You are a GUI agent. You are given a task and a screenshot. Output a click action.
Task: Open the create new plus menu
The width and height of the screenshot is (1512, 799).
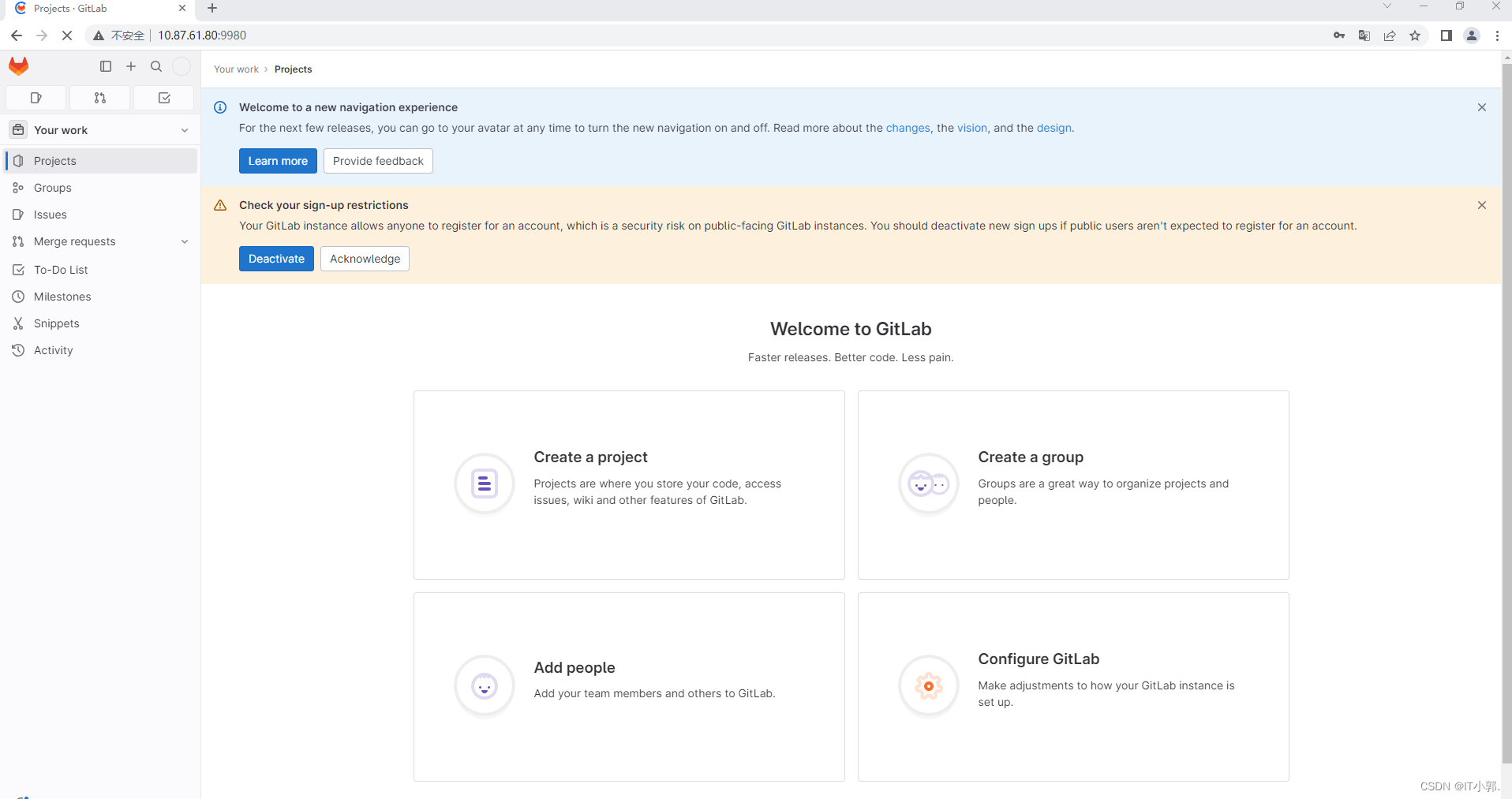[x=131, y=66]
